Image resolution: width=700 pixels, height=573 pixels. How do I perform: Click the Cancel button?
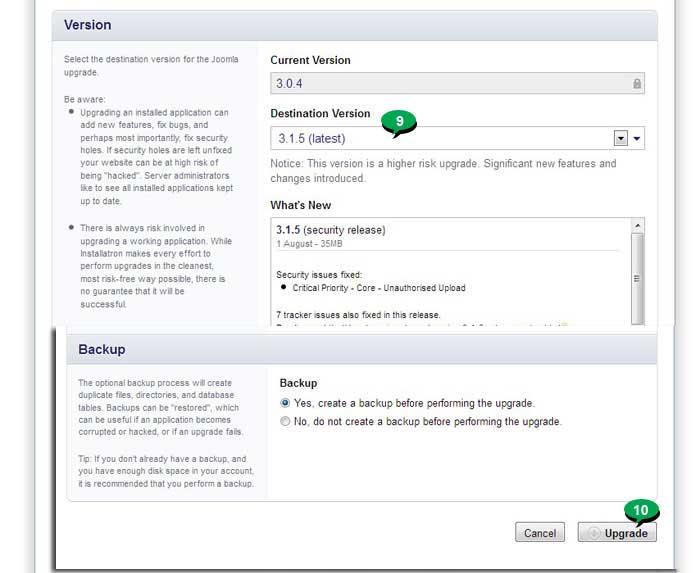click(x=540, y=533)
